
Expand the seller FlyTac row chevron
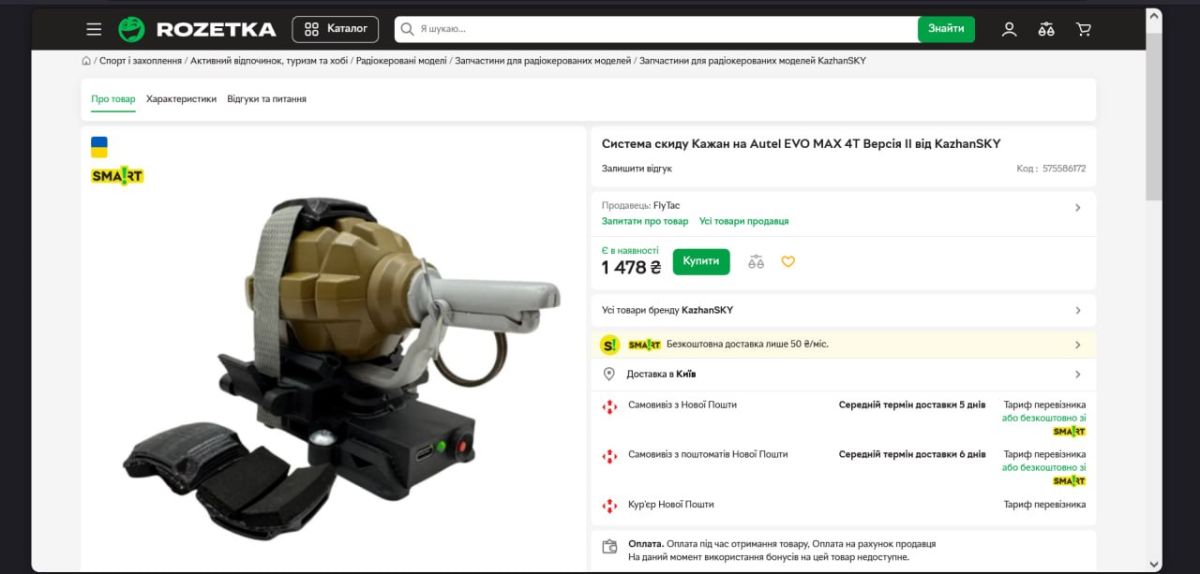[x=1077, y=208]
